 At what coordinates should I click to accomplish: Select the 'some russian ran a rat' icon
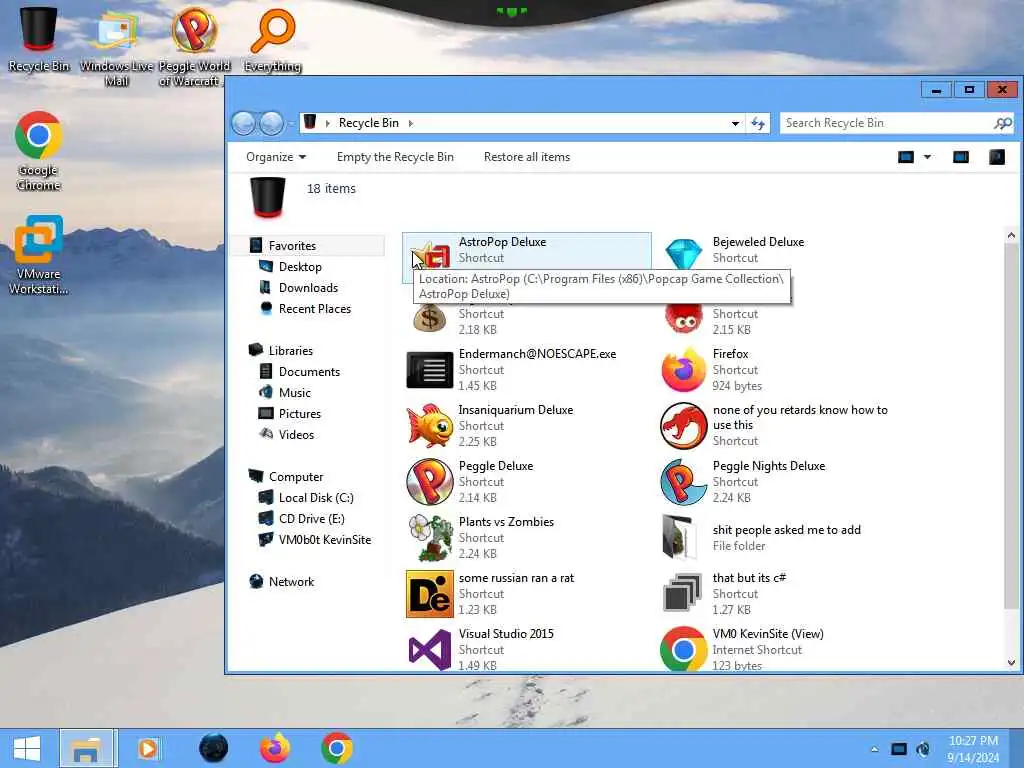[x=429, y=594]
